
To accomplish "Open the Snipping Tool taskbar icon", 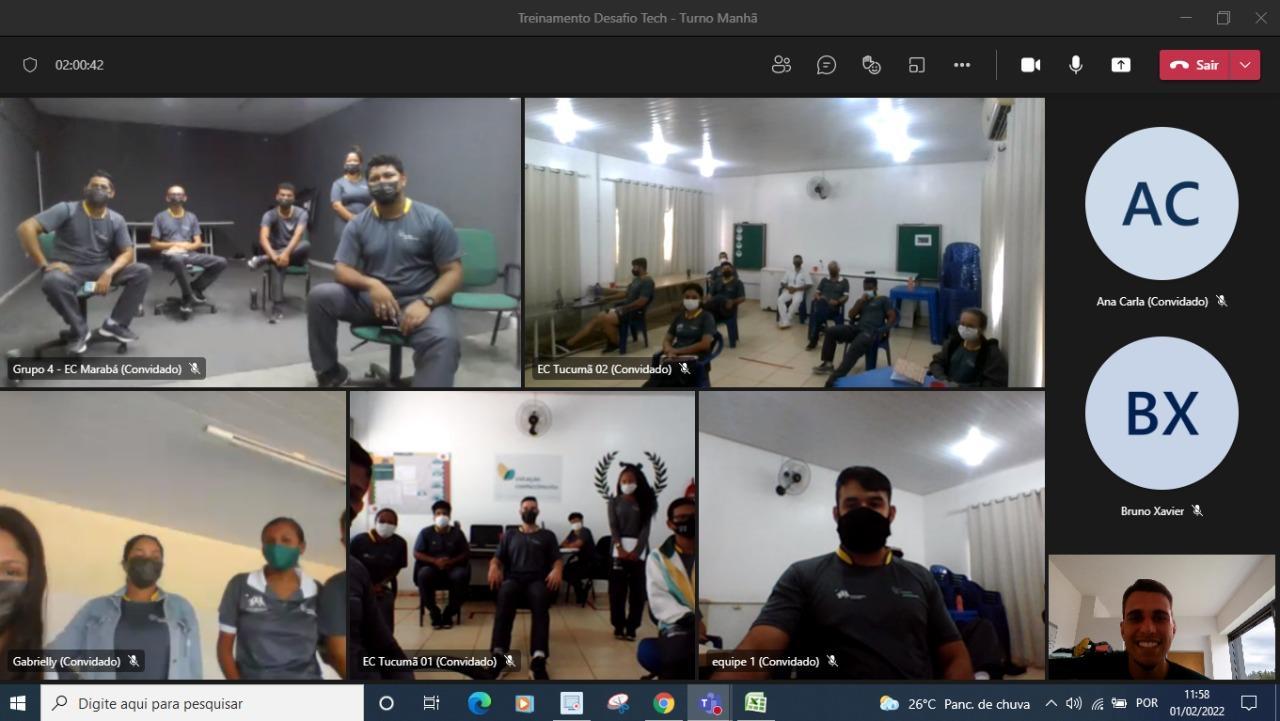I will tap(618, 703).
